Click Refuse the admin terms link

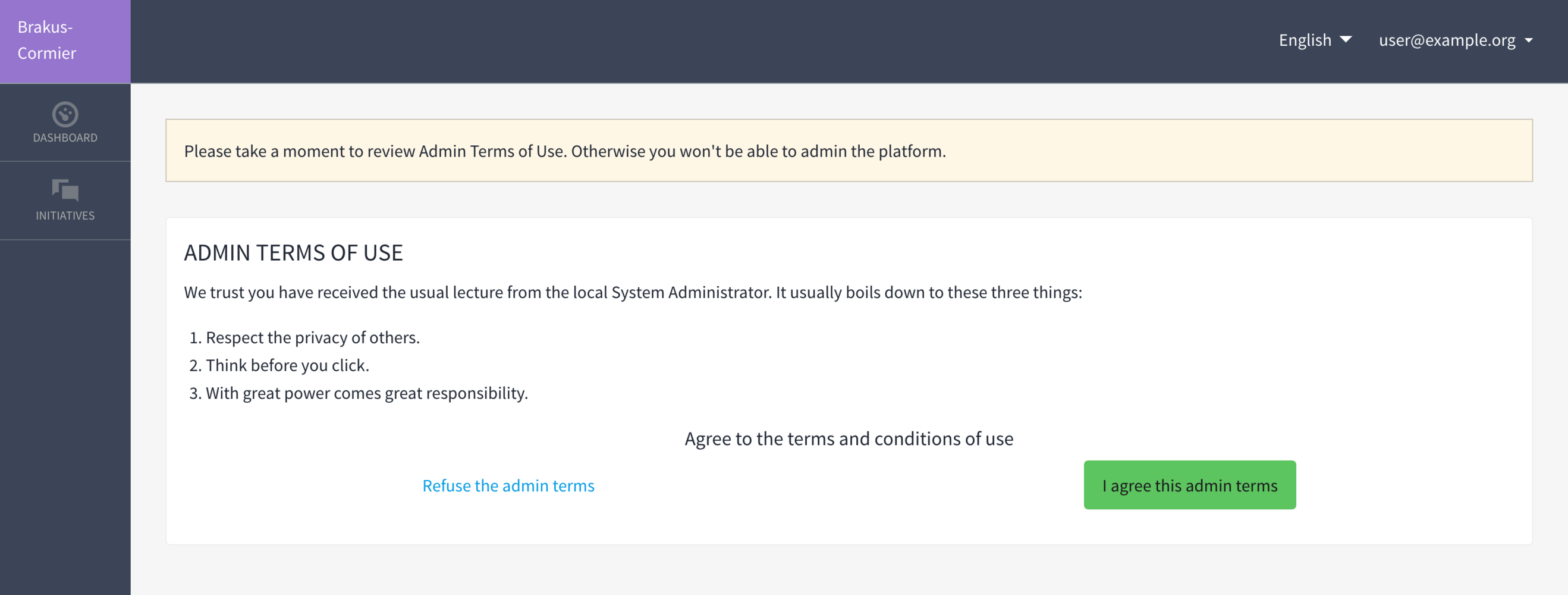coord(508,486)
